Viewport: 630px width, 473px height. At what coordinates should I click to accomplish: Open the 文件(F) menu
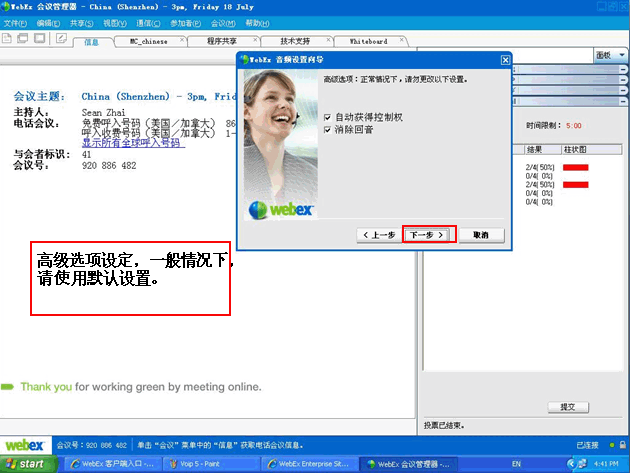click(15, 23)
